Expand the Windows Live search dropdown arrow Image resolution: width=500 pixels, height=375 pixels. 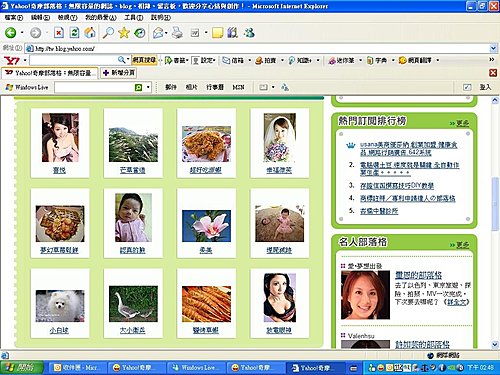(x=148, y=87)
